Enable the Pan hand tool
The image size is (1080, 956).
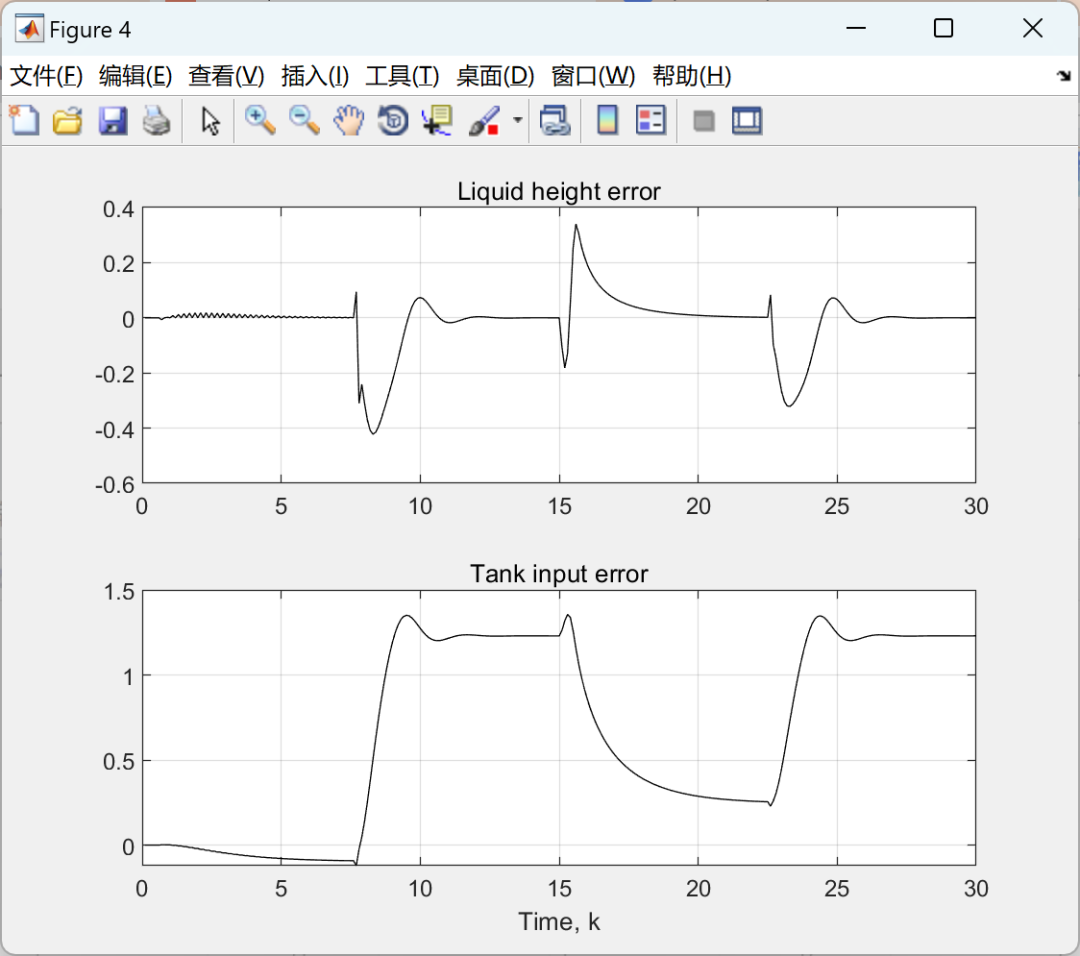point(349,121)
